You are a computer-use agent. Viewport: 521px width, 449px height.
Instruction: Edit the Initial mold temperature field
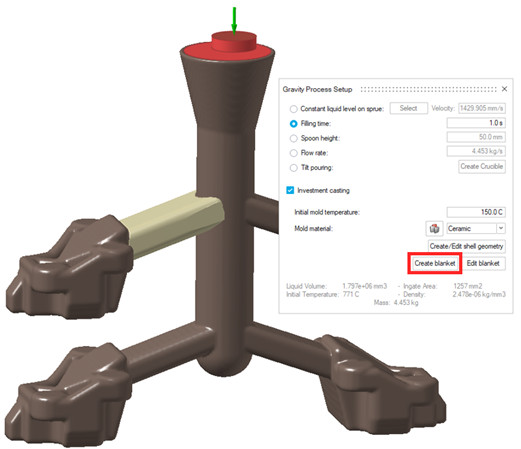pos(476,212)
